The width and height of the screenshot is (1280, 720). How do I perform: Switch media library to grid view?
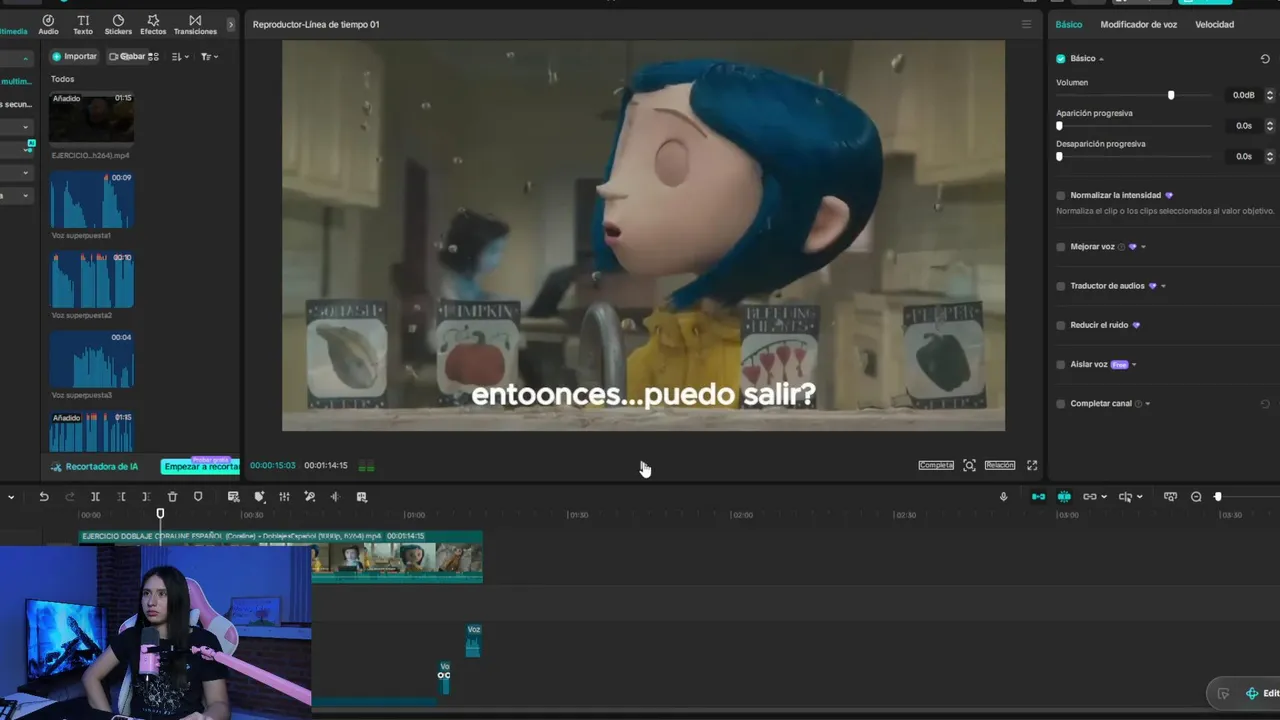pos(153,57)
